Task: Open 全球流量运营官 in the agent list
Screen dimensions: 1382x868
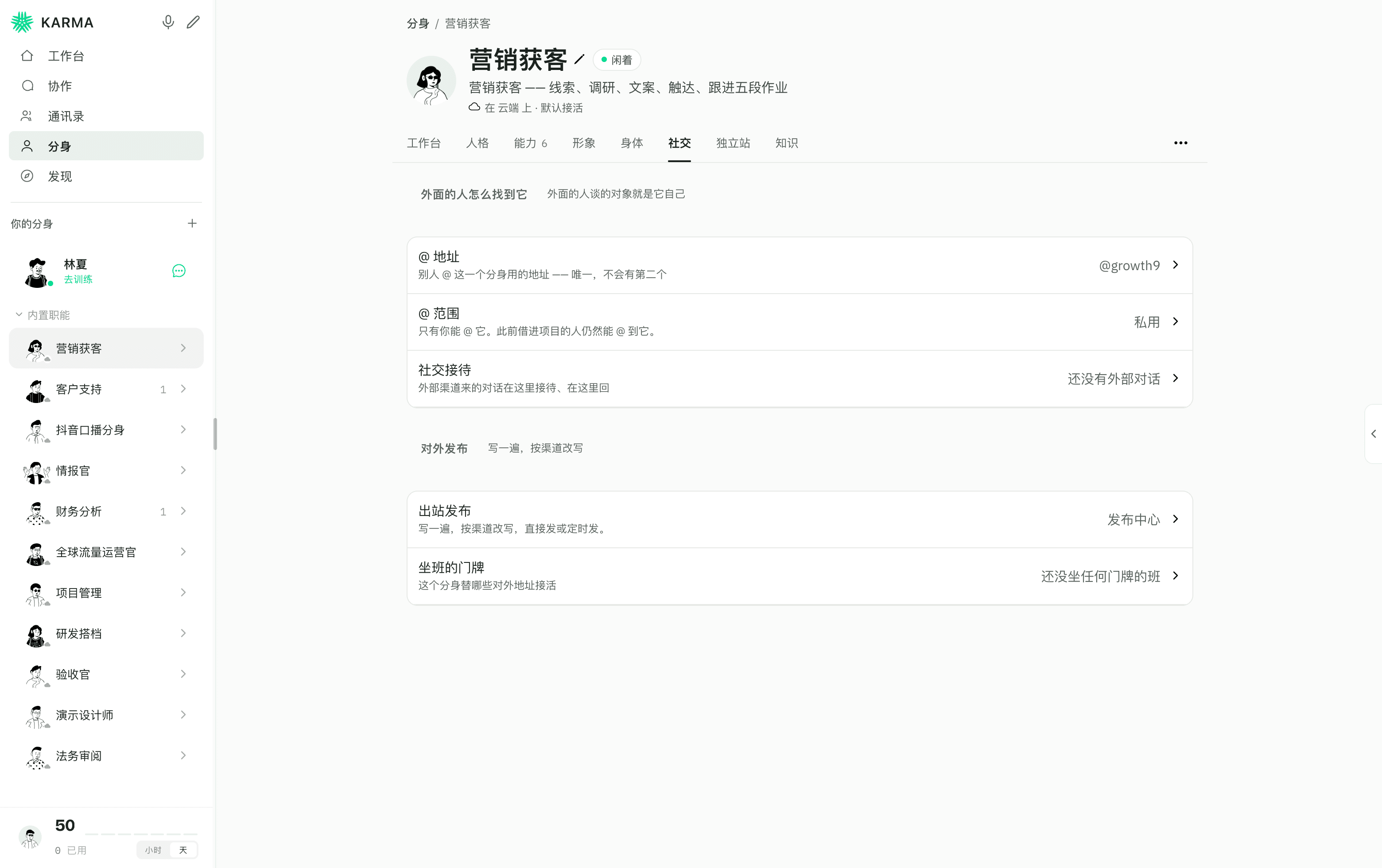Action: pos(106,552)
